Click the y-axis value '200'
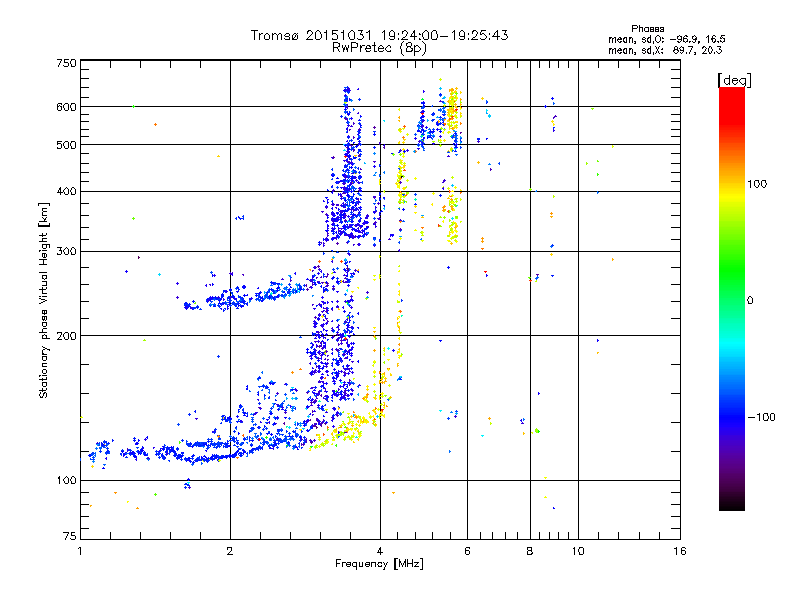This screenshot has width=800, height=600. click(x=67, y=336)
